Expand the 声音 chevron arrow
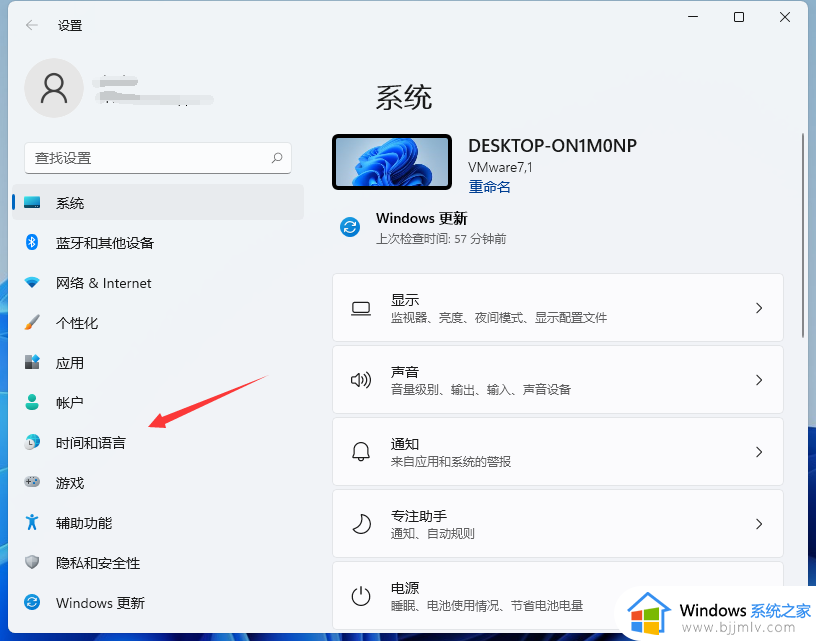This screenshot has width=816, height=641. pyautogui.click(x=759, y=380)
